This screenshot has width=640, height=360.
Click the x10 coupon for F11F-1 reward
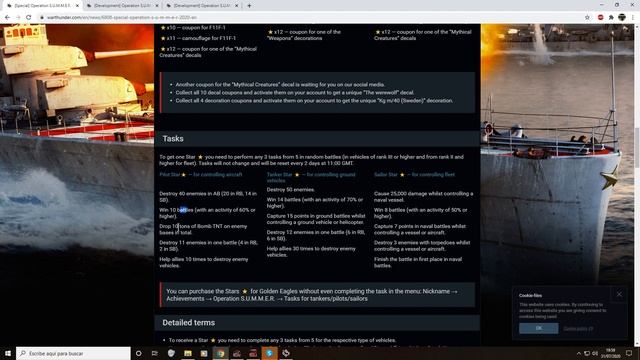coord(193,28)
